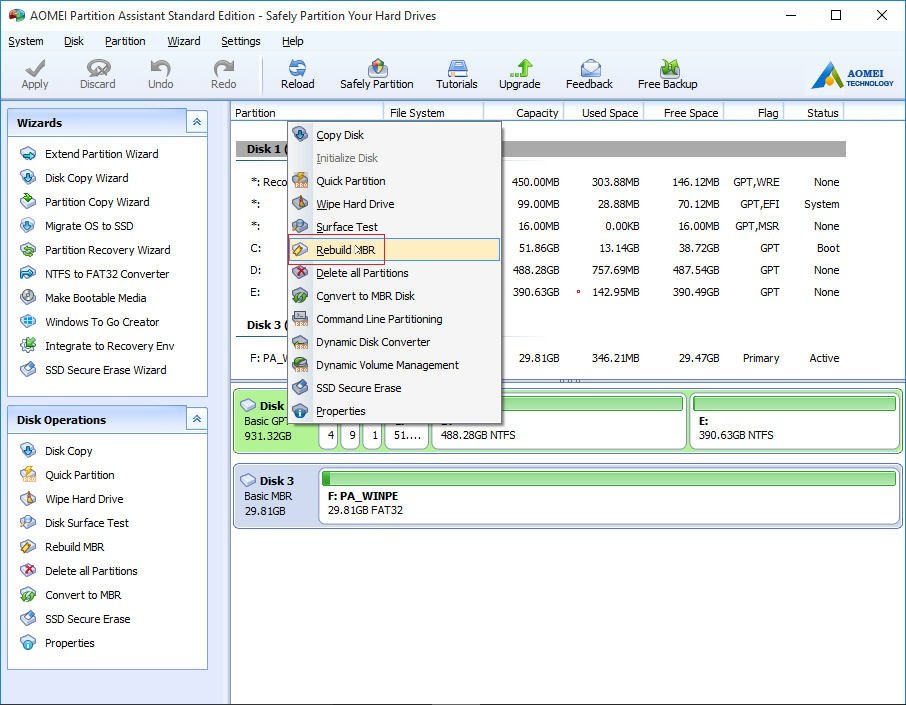
Task: Click the Apply toolbar icon
Action: pos(35,72)
